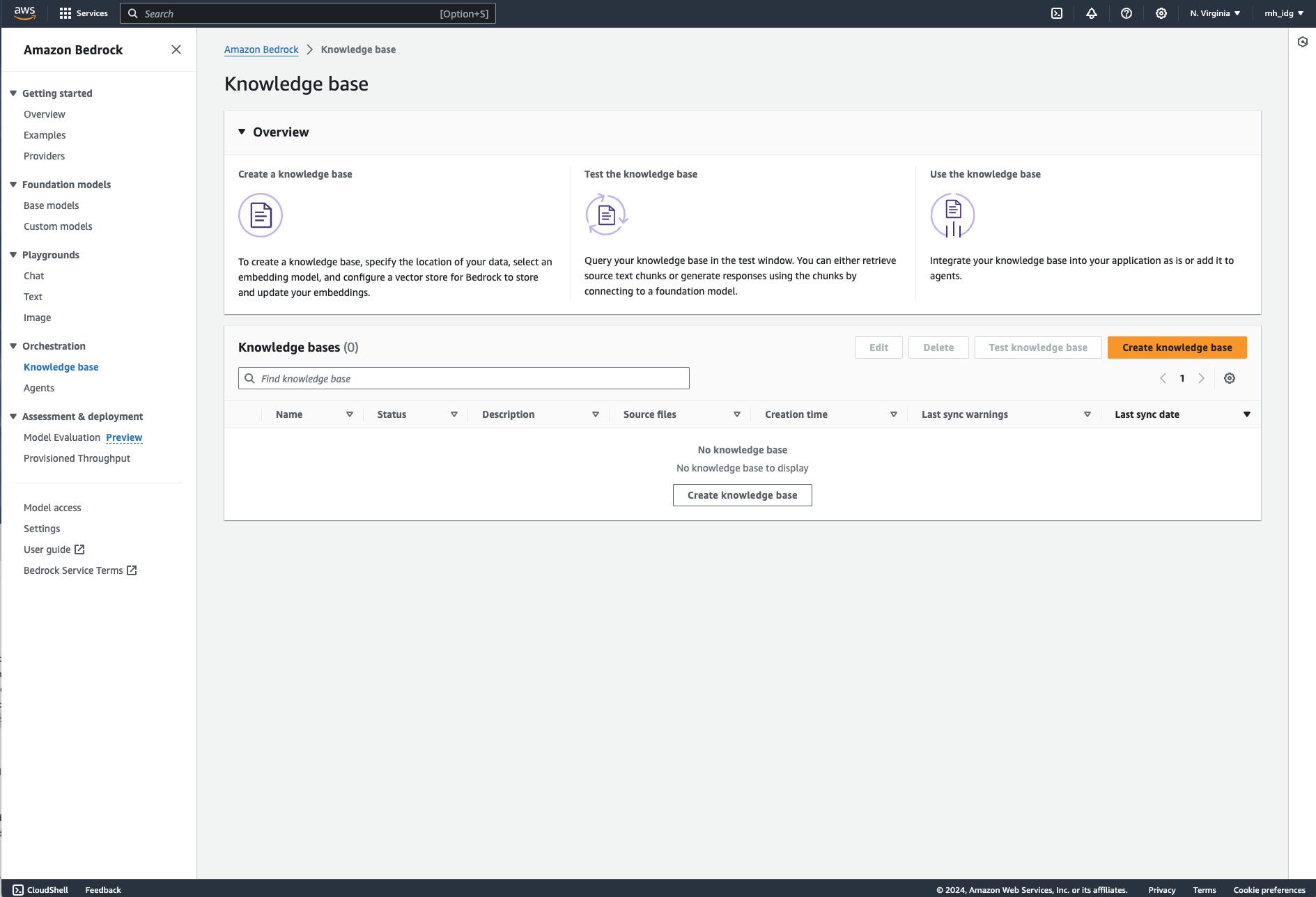Image resolution: width=1316 pixels, height=897 pixels.
Task: Open the notifications bell
Action: 1092,13
